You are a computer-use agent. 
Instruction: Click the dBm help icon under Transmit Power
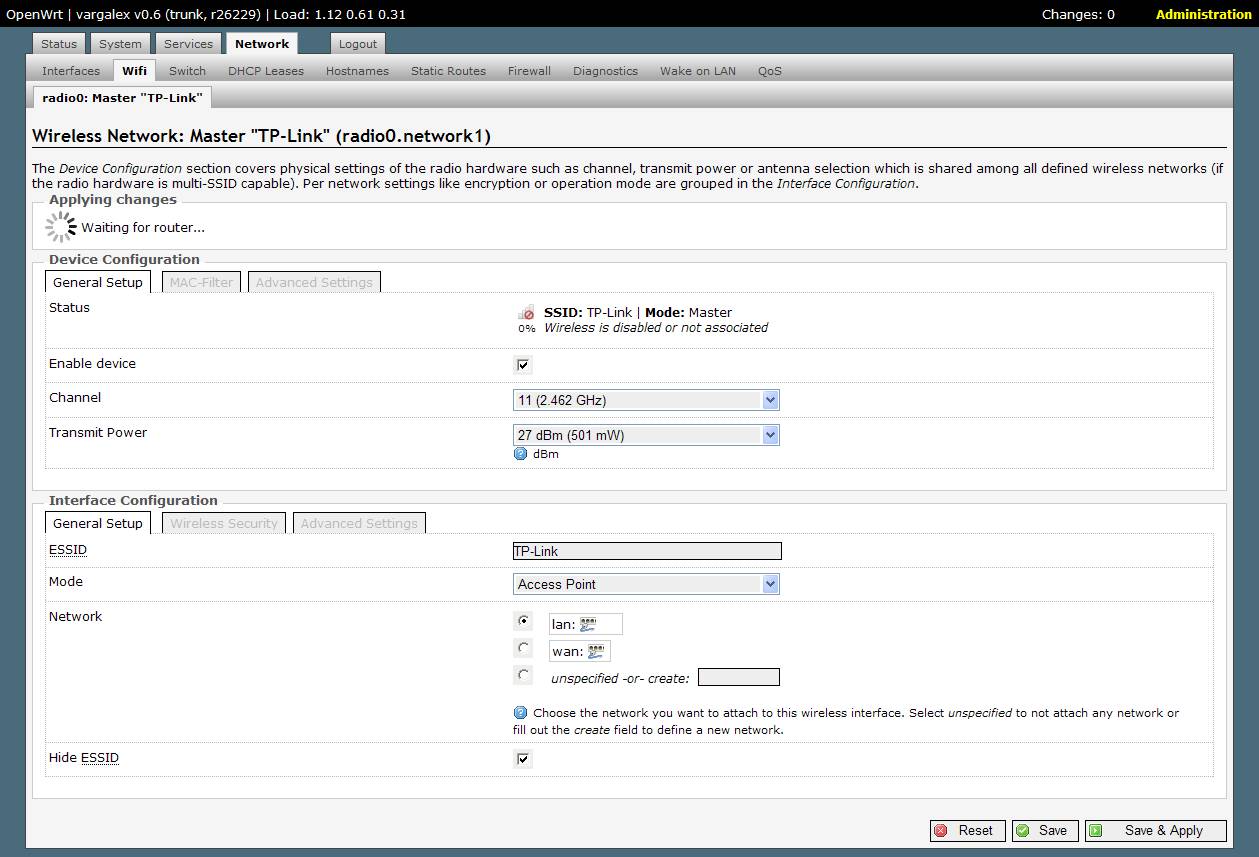click(x=520, y=453)
